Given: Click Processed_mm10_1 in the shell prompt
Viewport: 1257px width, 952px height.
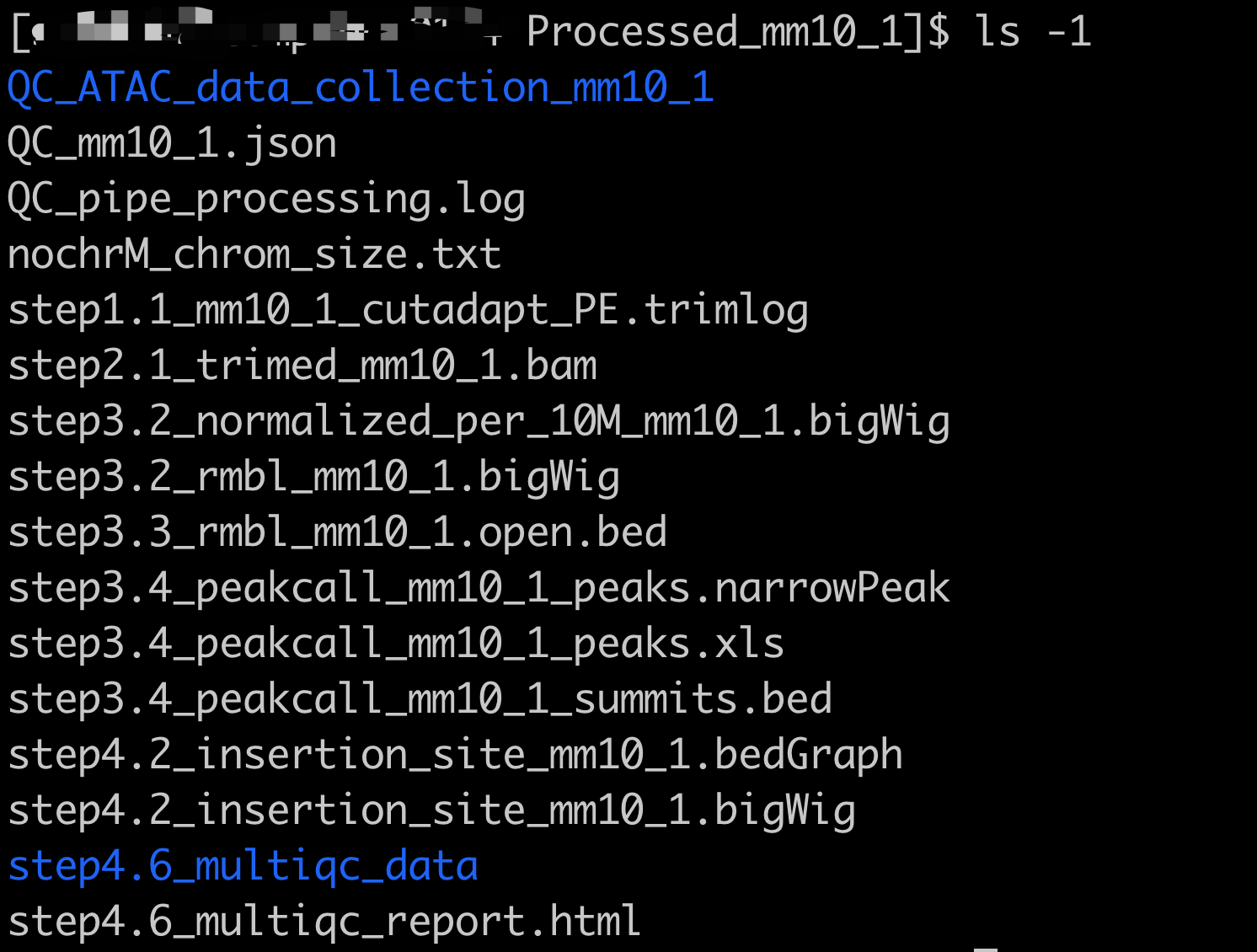Looking at the screenshot, I should 725,32.
